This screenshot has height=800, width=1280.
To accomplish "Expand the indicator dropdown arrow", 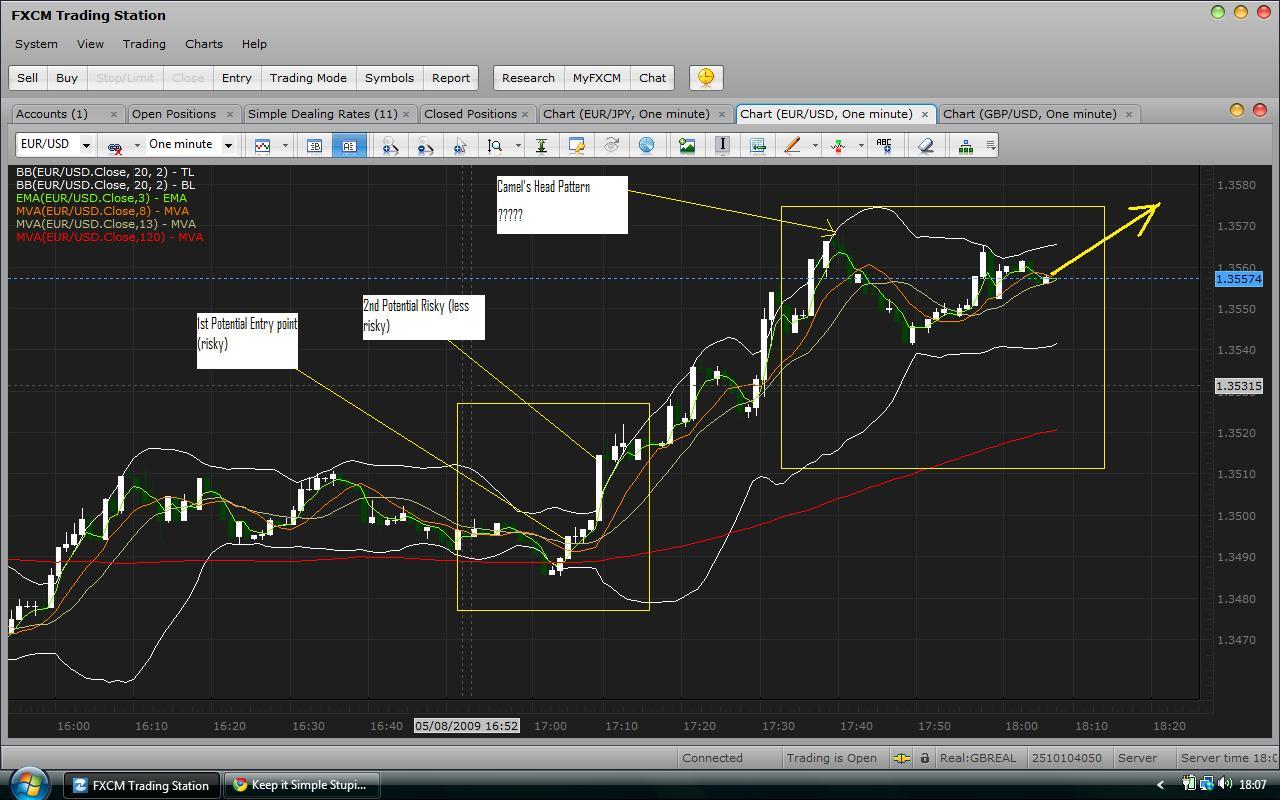I will [861, 146].
